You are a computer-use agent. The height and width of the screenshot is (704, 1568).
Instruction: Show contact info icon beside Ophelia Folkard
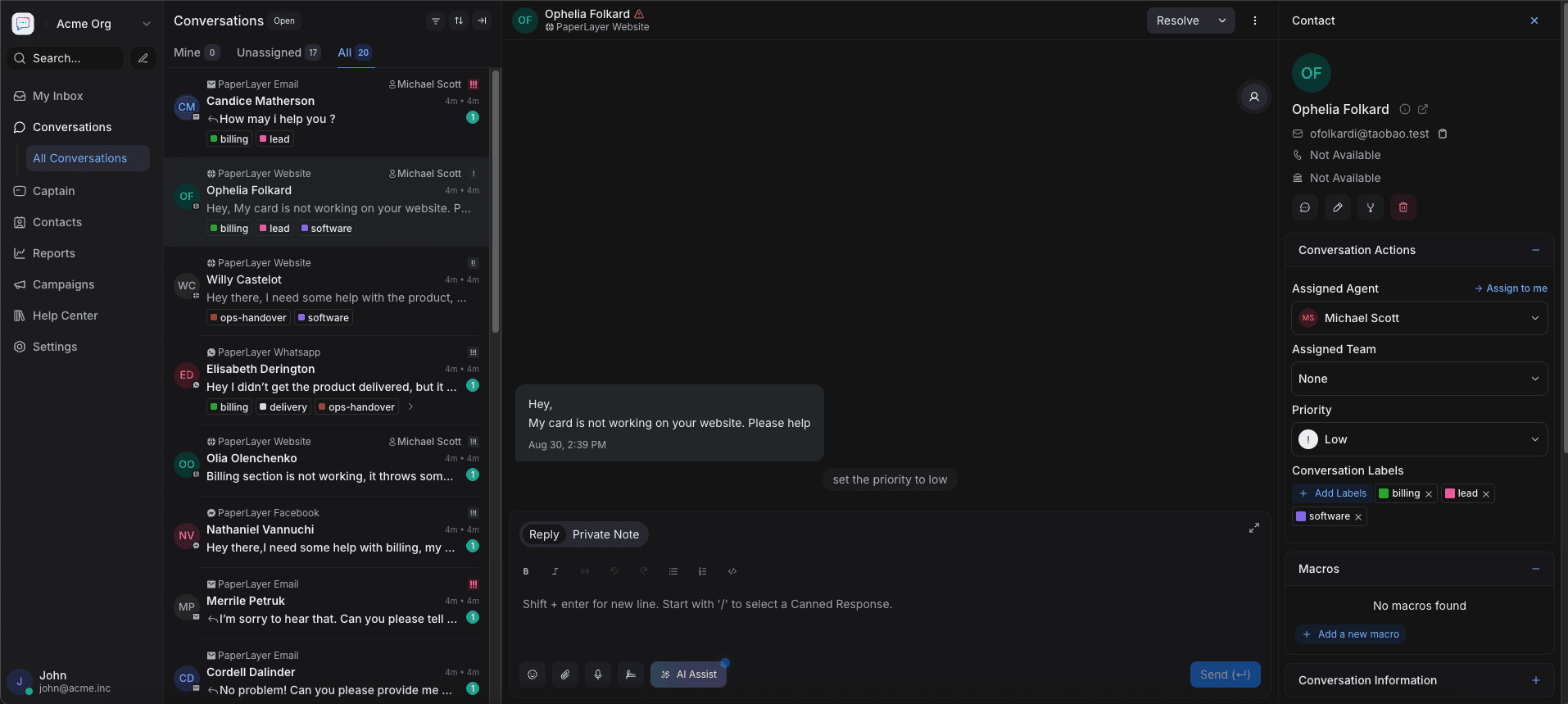1405,109
